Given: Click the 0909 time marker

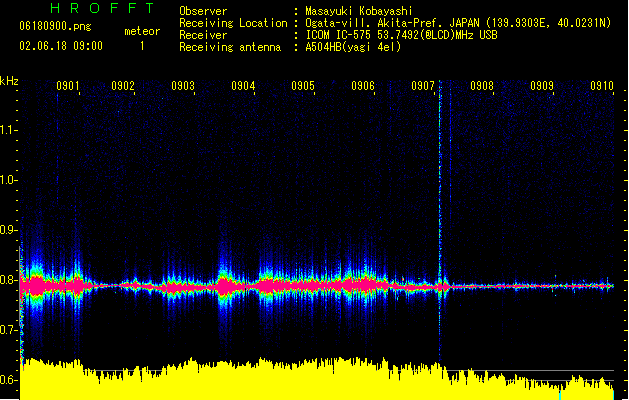Looking at the screenshot, I should click(x=542, y=86).
